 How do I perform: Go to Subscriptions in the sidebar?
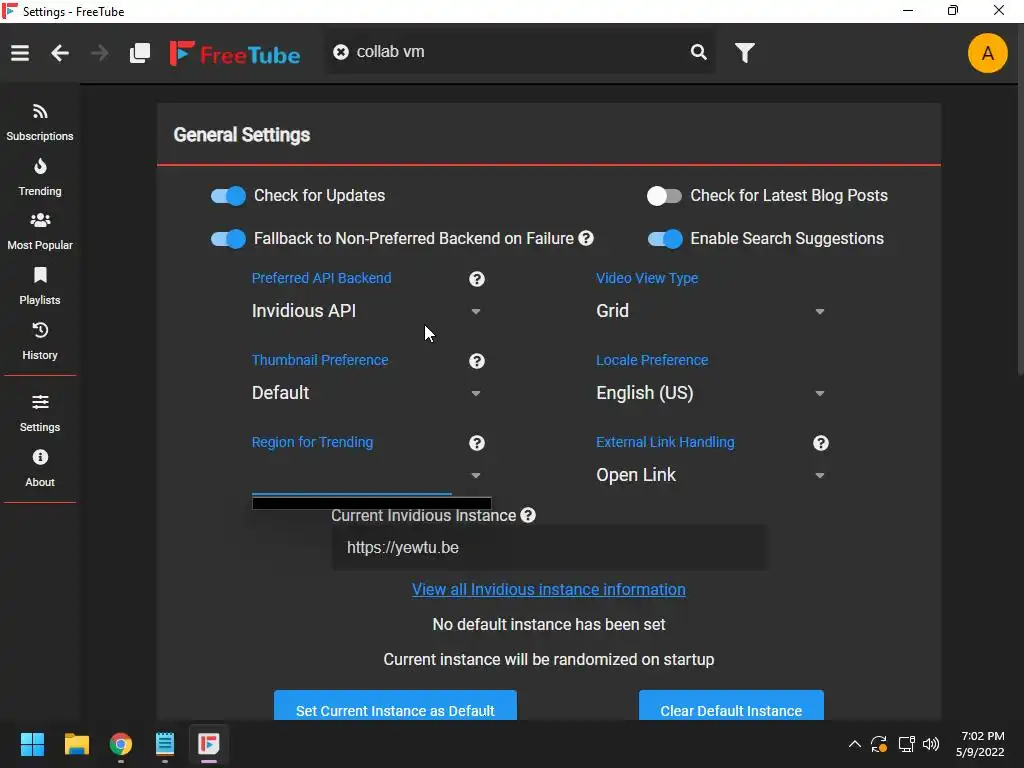click(40, 122)
